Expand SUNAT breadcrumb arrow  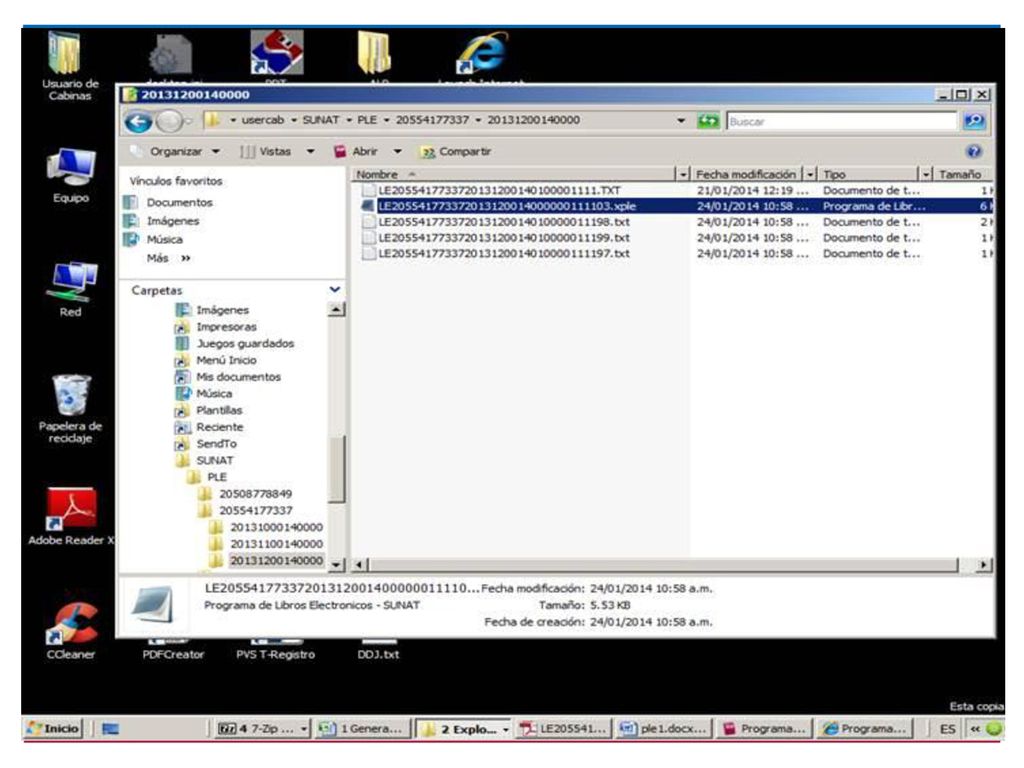pyautogui.click(x=349, y=120)
